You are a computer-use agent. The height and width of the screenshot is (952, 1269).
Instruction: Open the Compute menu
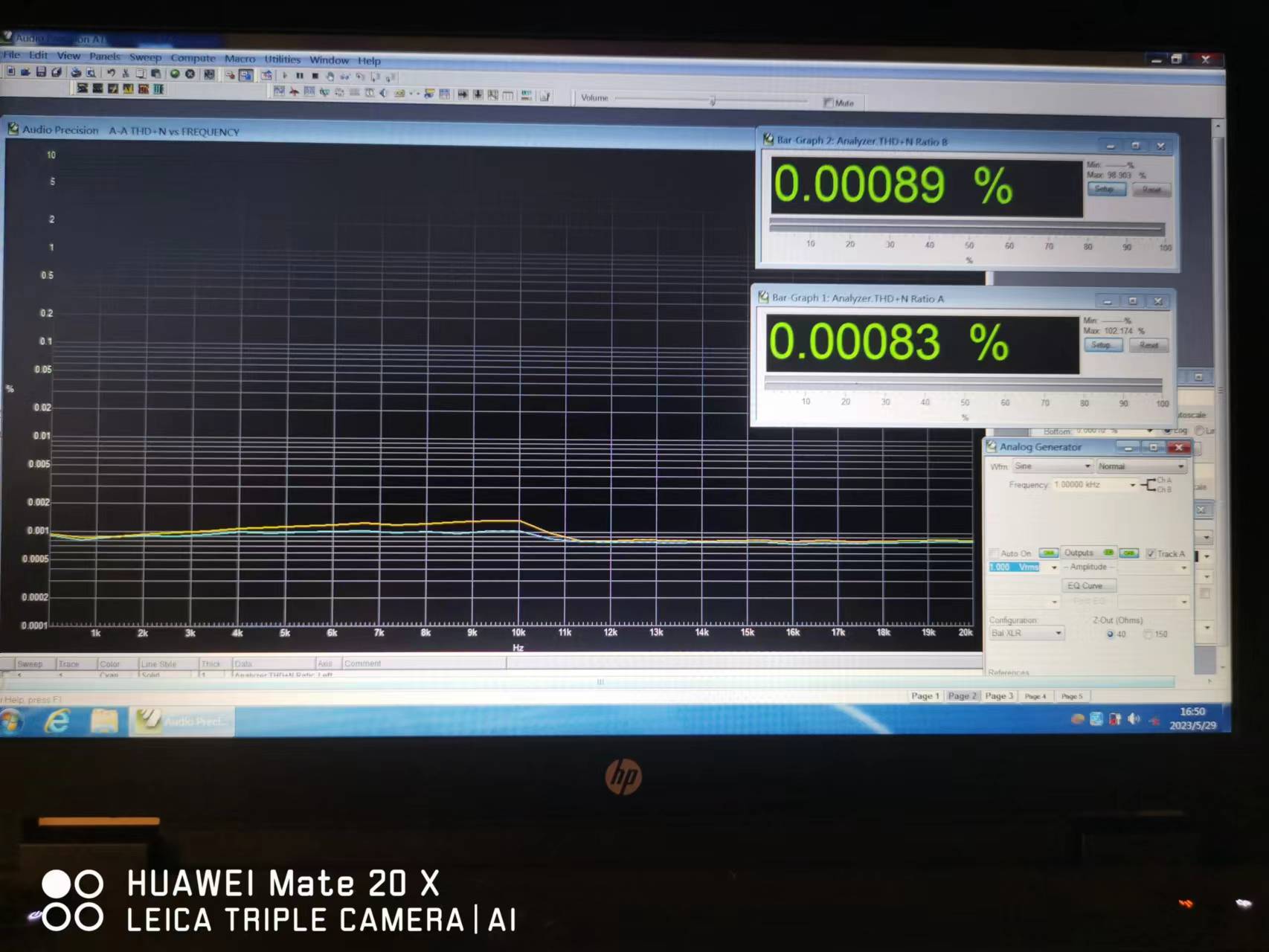point(193,57)
